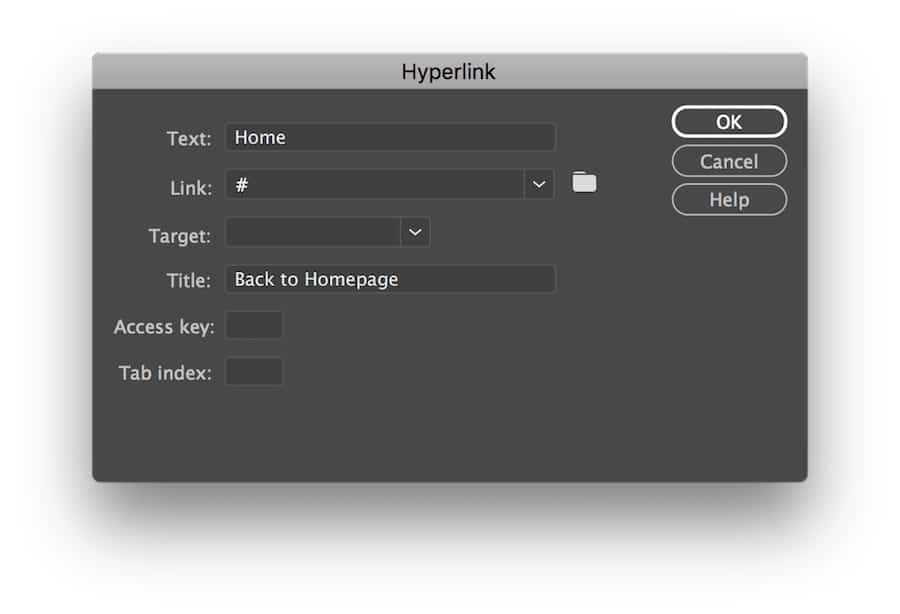Click the OK button
Image resolution: width=900 pixels, height=614 pixels.
(729, 121)
